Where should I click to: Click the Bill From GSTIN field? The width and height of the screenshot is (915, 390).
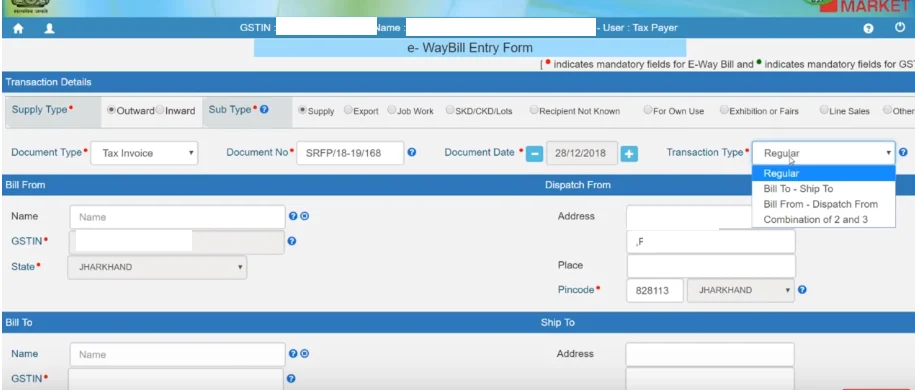coord(177,242)
